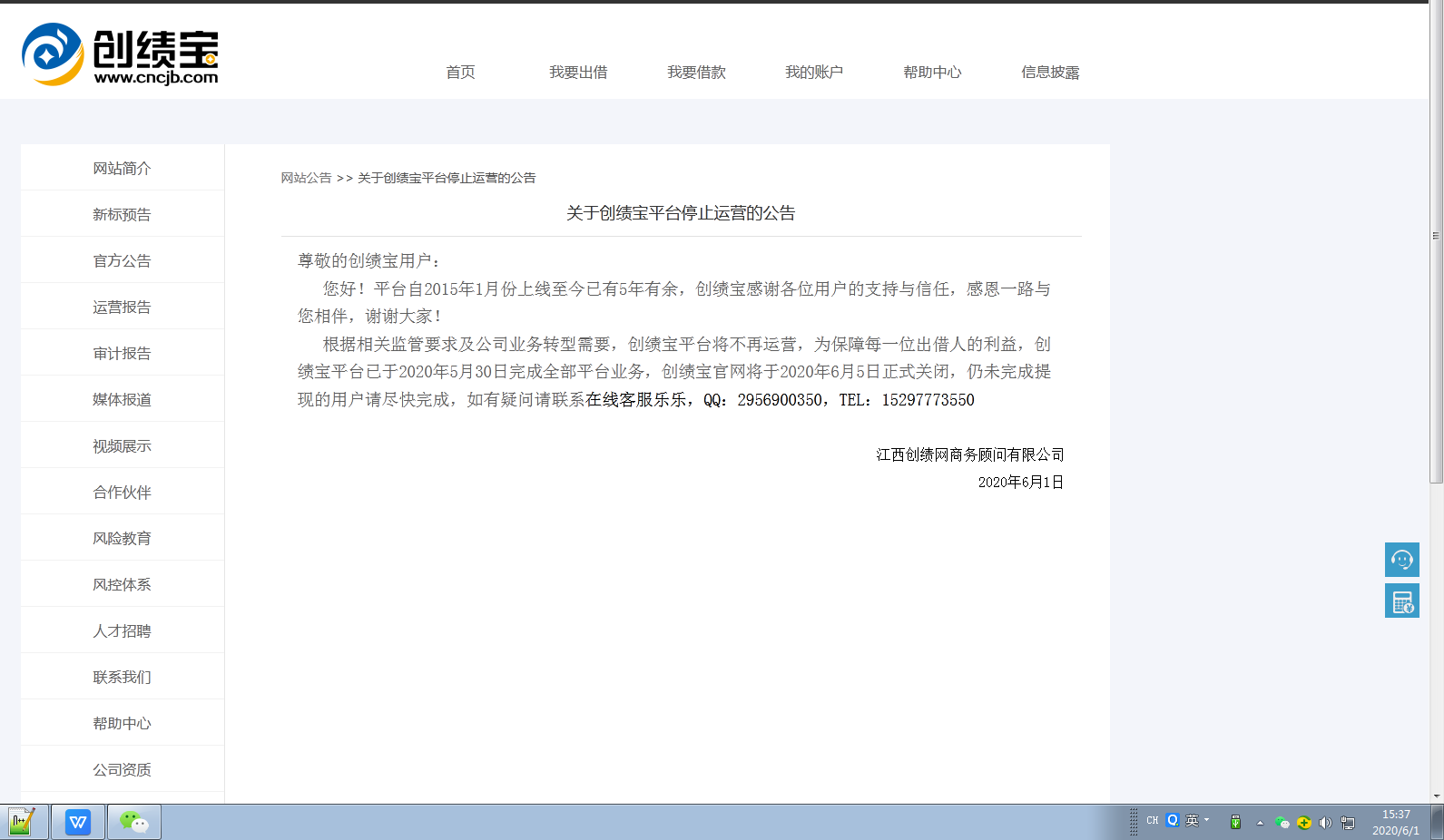
Task: Select 网站简介 in the sidebar
Action: pos(123,168)
